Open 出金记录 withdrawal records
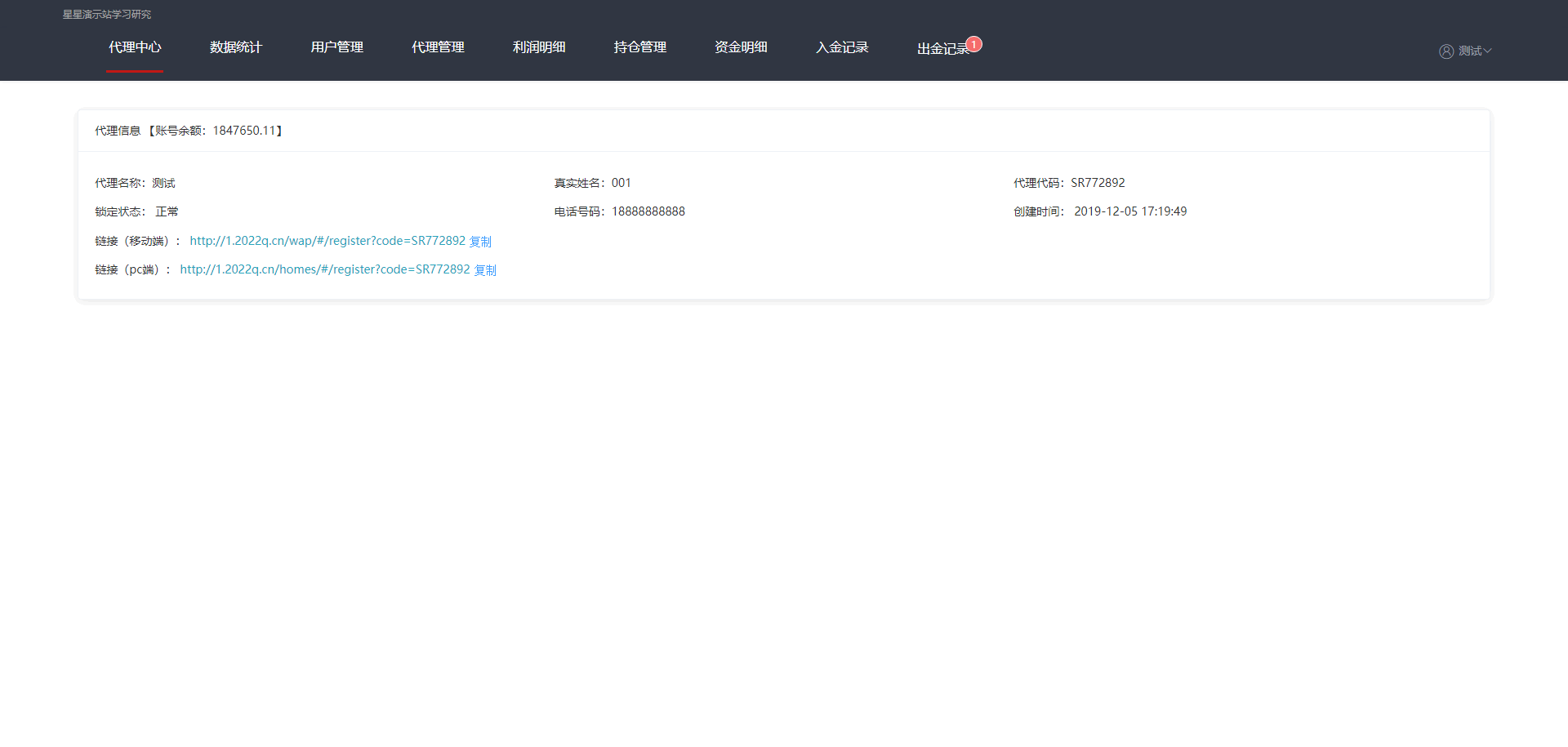The width and height of the screenshot is (1568, 747). [x=942, y=49]
